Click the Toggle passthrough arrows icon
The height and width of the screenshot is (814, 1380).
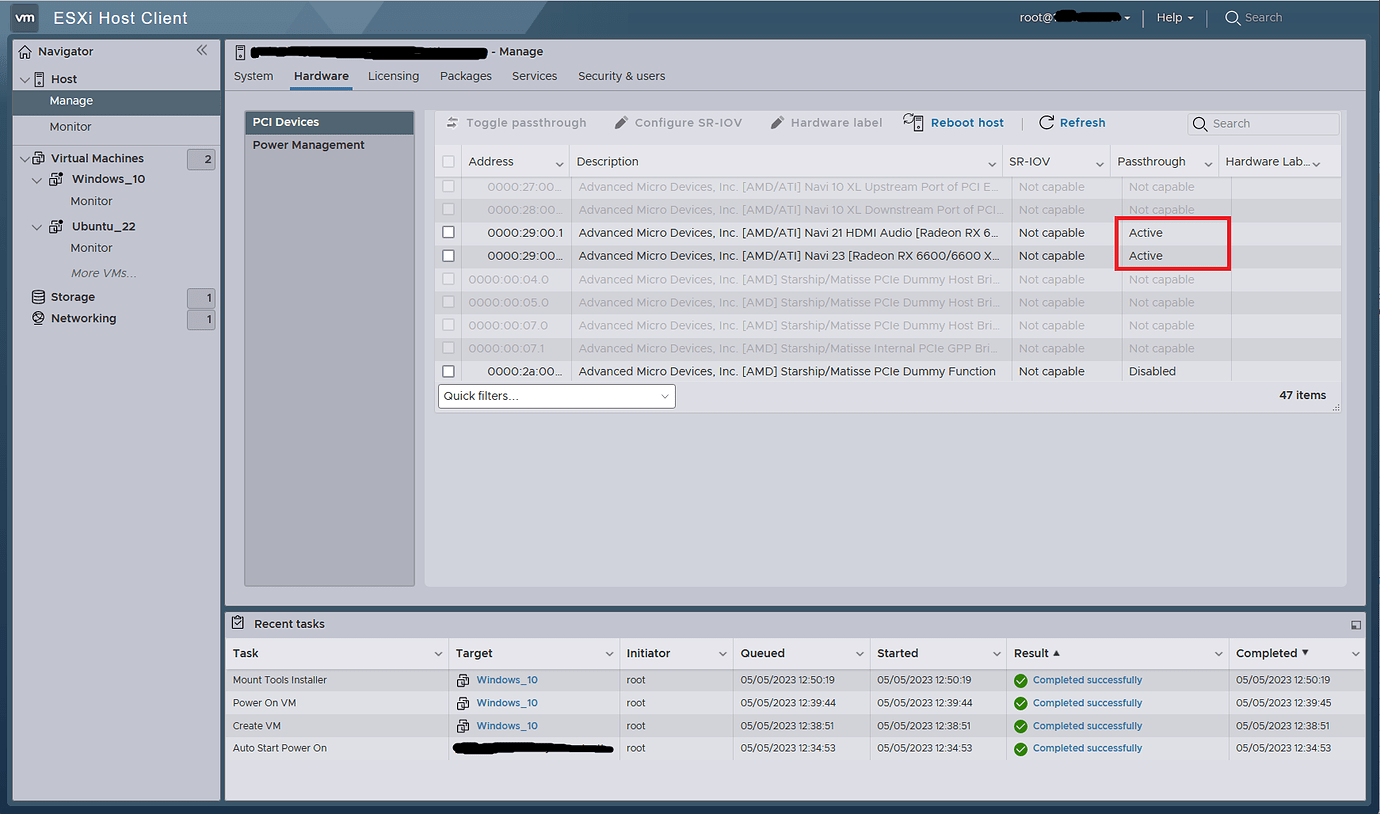pos(452,122)
